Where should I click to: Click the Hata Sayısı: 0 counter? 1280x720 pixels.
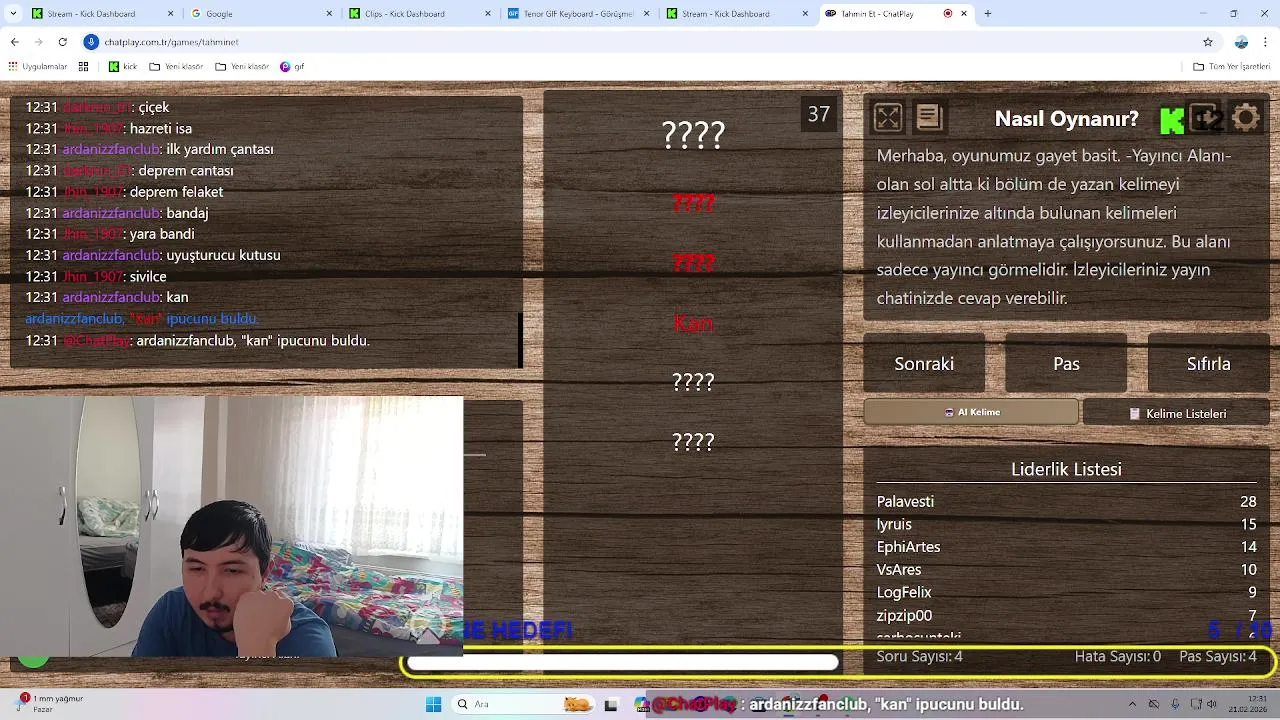[x=1117, y=657]
